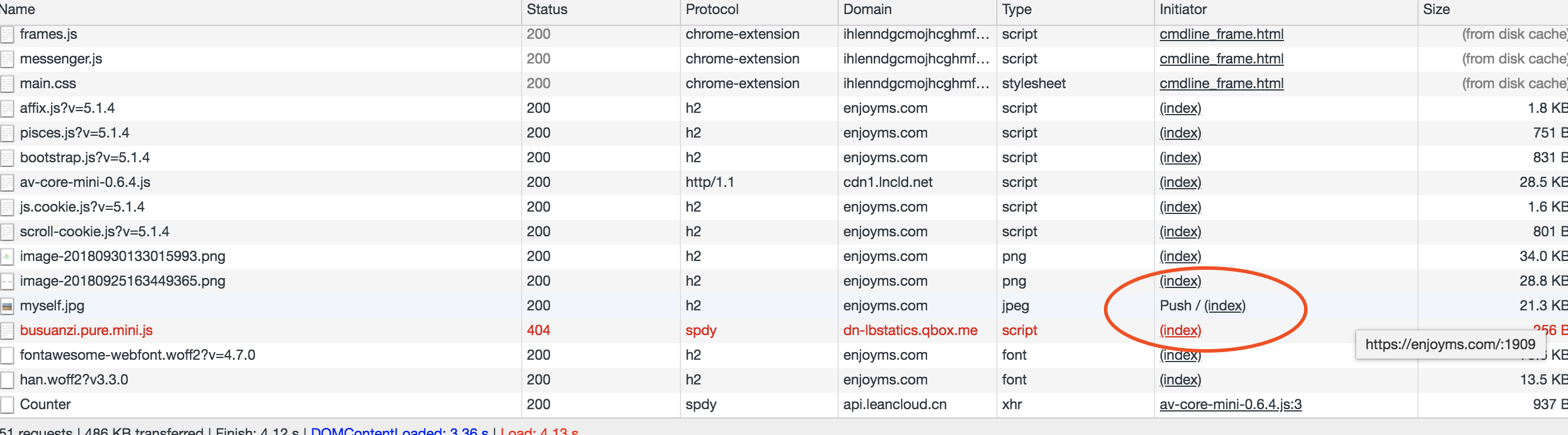This screenshot has width=1568, height=435.
Task: Click the scroll-cookie.js file icon
Action: pos(7,232)
